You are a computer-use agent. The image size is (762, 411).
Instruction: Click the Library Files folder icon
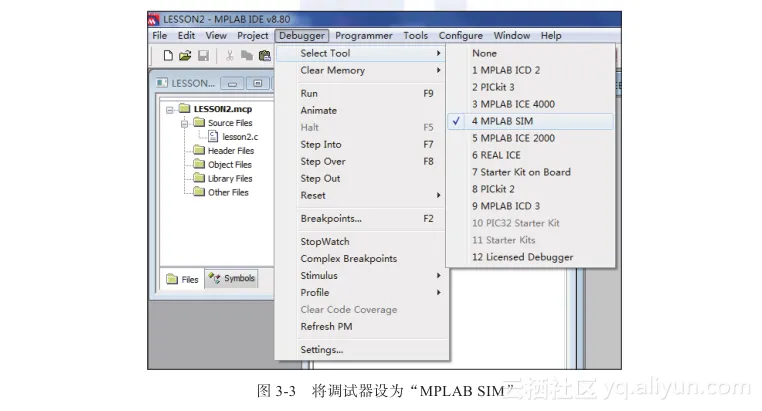(x=199, y=178)
